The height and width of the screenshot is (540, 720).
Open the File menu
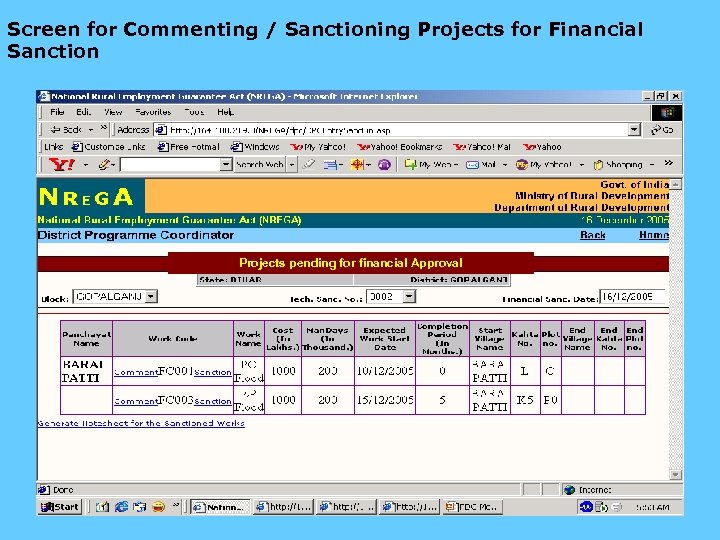coord(57,112)
